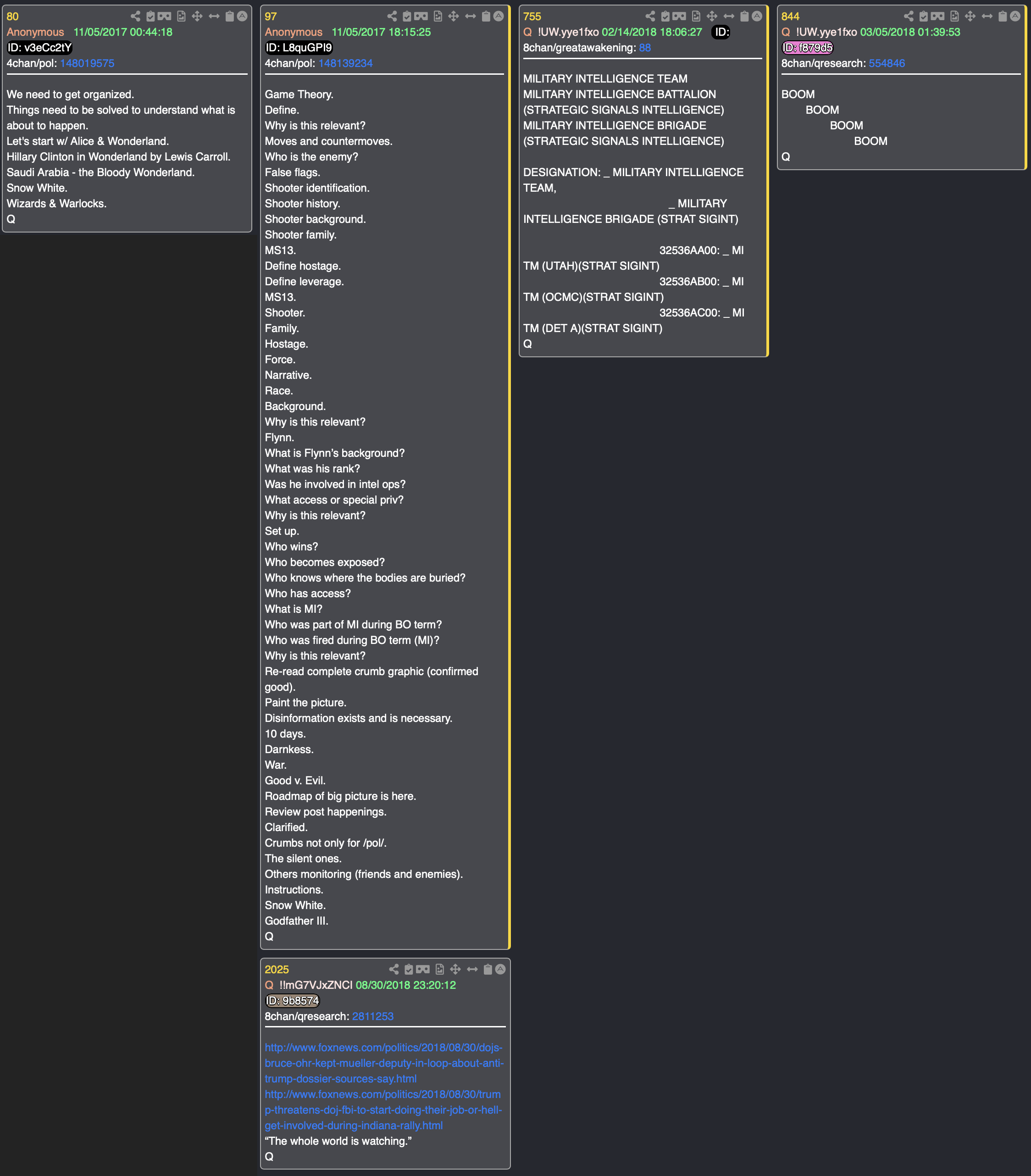
Task: Click the four-way move icon on post 755
Action: pos(712,16)
